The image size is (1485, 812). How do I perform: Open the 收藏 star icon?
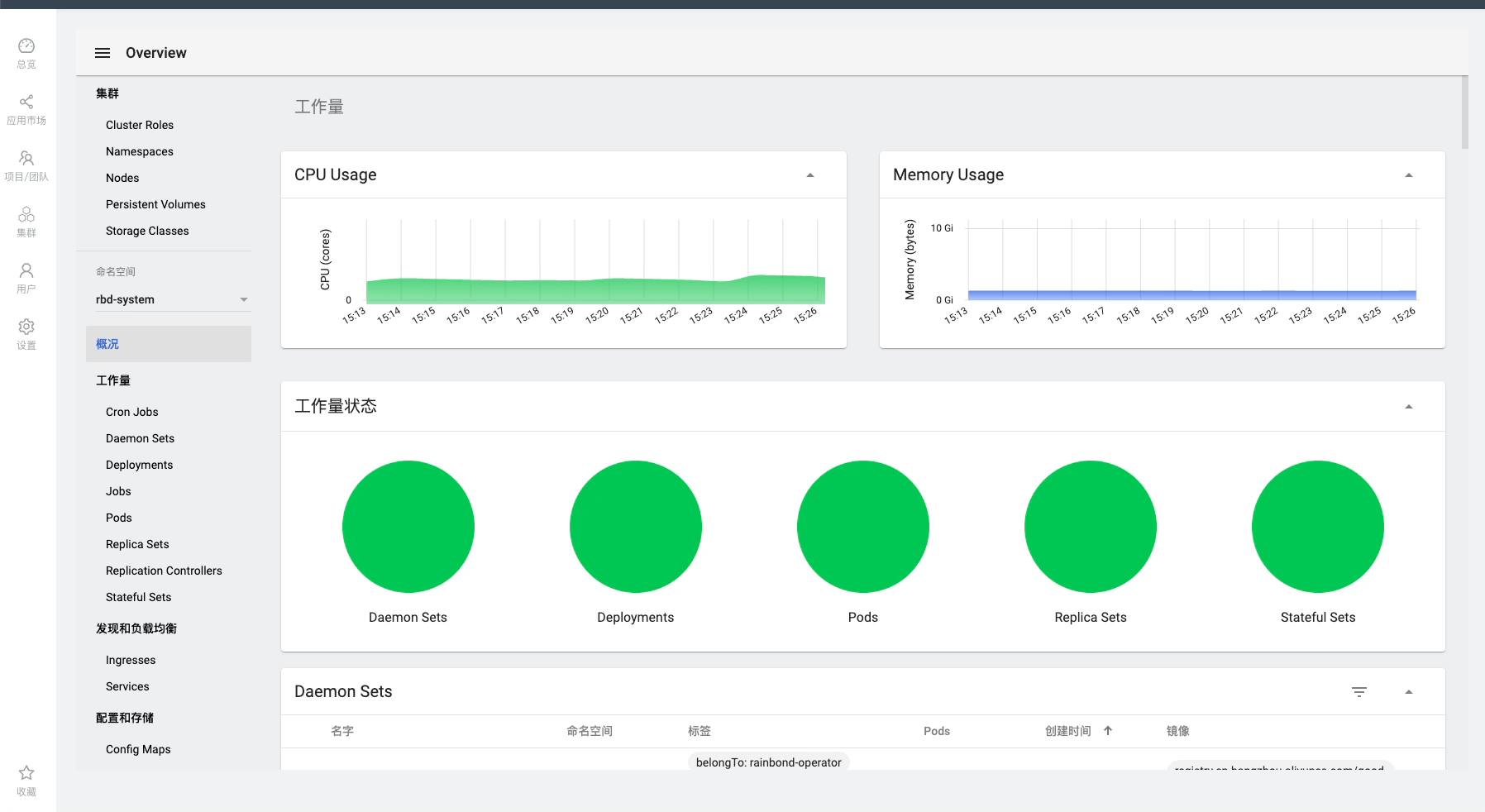tap(26, 773)
